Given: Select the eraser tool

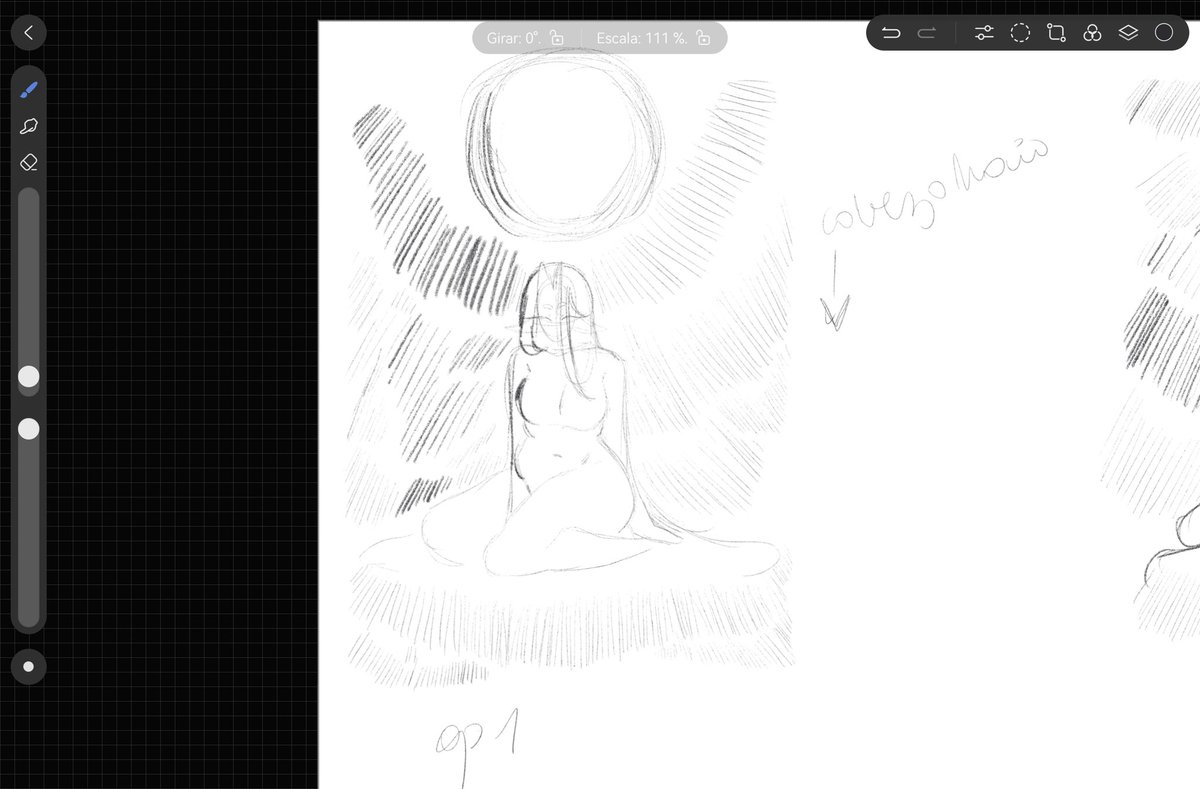Looking at the screenshot, I should [x=29, y=162].
